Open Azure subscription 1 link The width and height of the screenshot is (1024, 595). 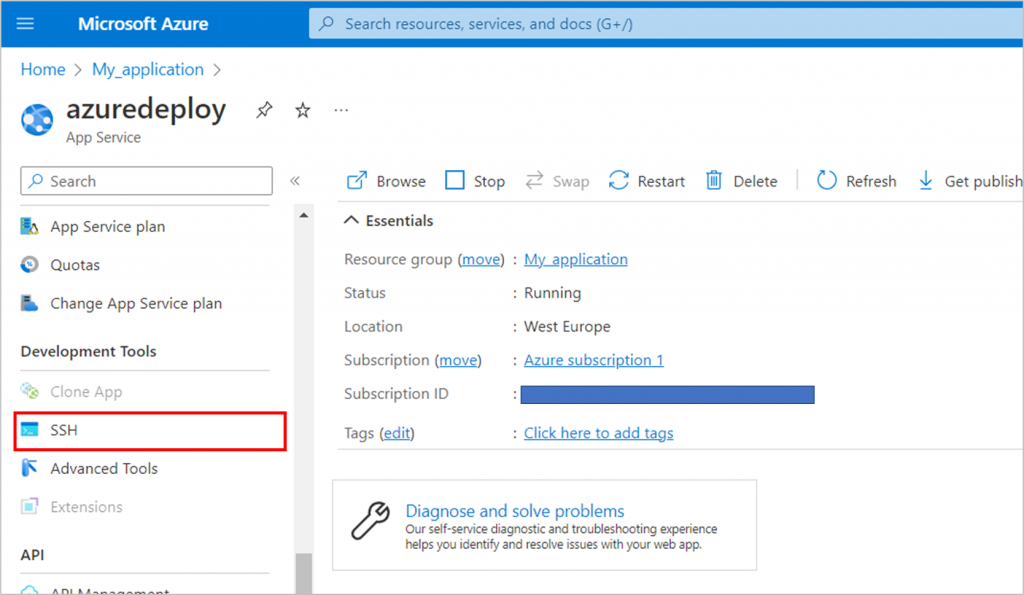point(594,360)
